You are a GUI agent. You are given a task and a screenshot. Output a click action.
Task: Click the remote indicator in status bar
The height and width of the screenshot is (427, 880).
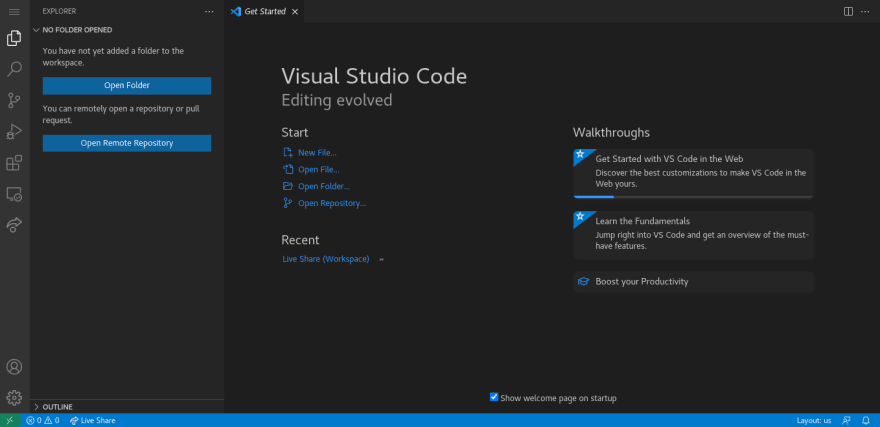(10, 420)
